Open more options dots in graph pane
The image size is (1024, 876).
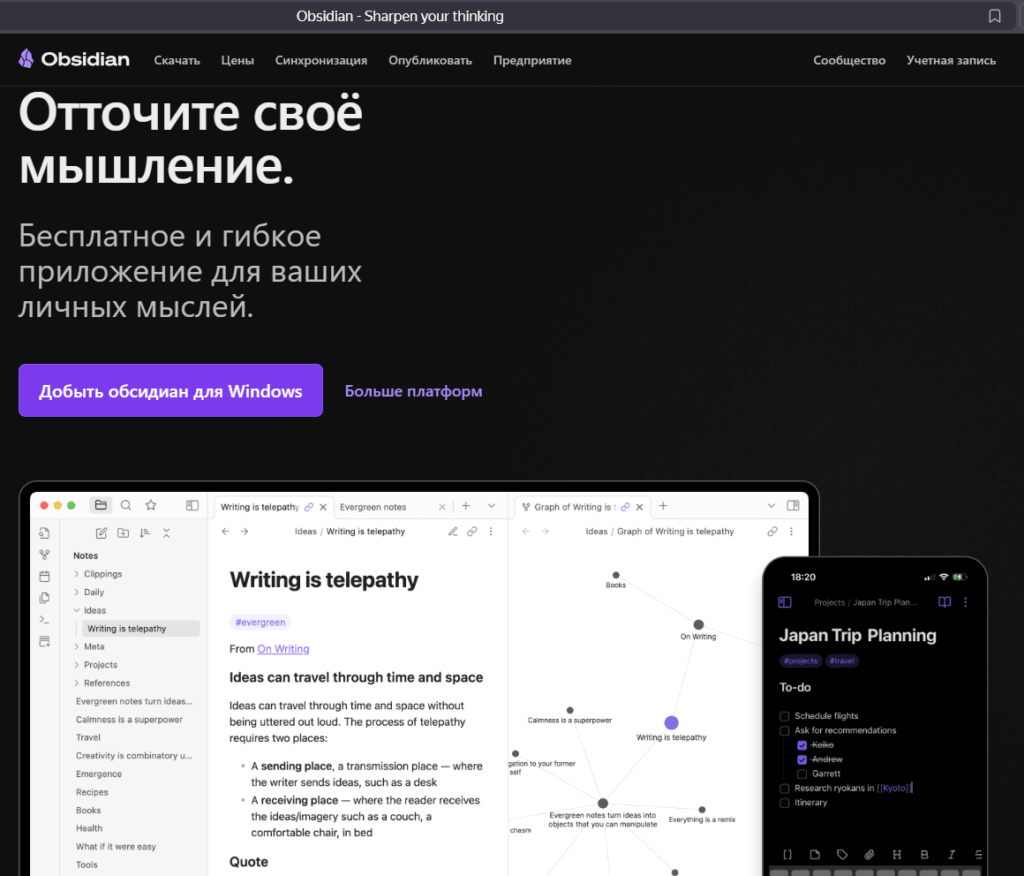point(792,531)
